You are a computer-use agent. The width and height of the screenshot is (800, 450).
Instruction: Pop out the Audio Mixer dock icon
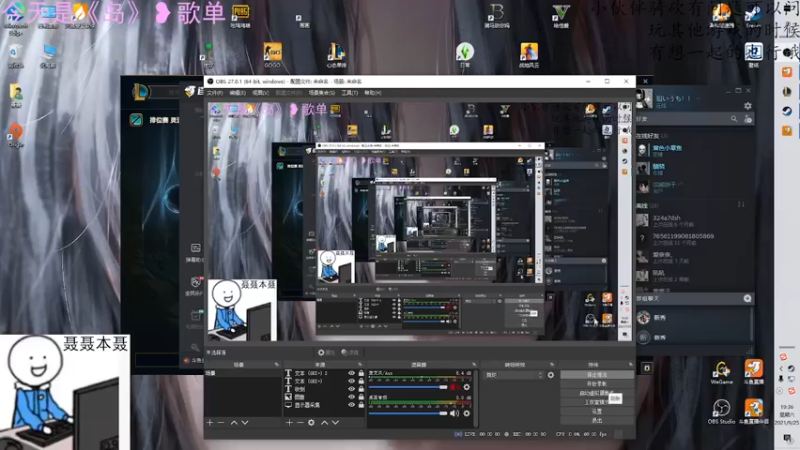tap(474, 365)
